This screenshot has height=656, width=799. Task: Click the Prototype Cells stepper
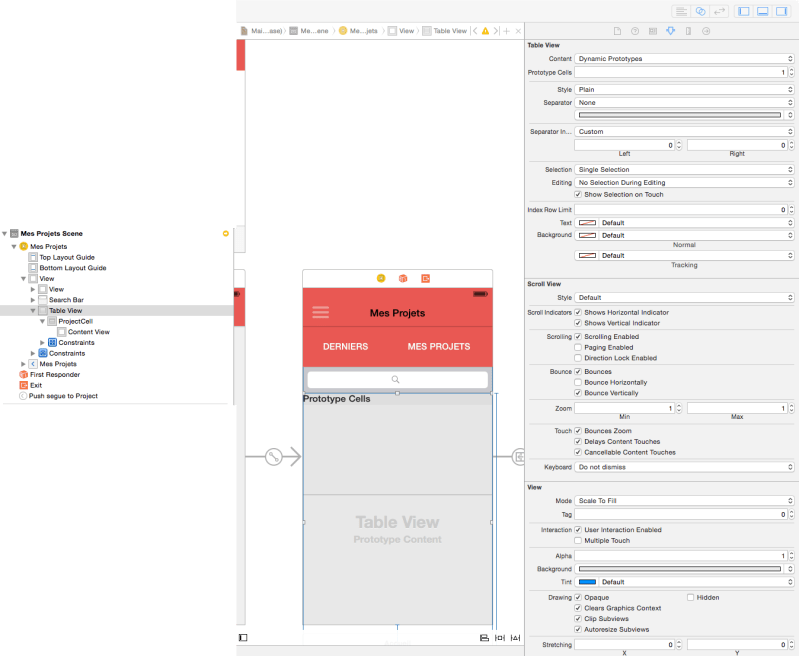click(791, 72)
